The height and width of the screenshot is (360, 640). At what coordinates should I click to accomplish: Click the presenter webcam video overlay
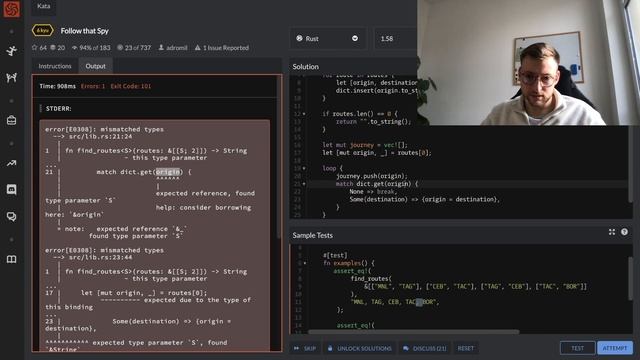point(529,62)
